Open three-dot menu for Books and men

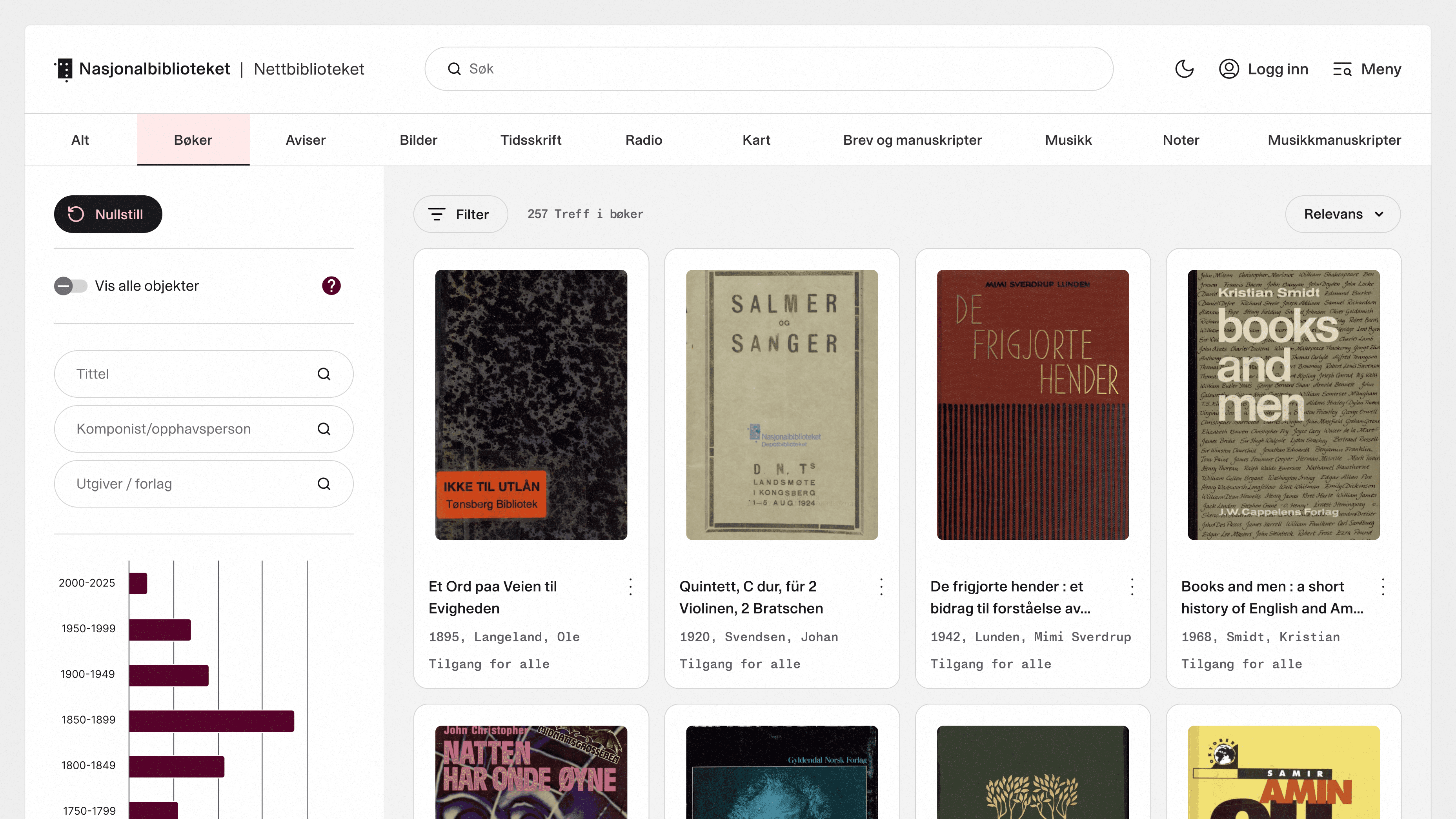pos(1383,587)
